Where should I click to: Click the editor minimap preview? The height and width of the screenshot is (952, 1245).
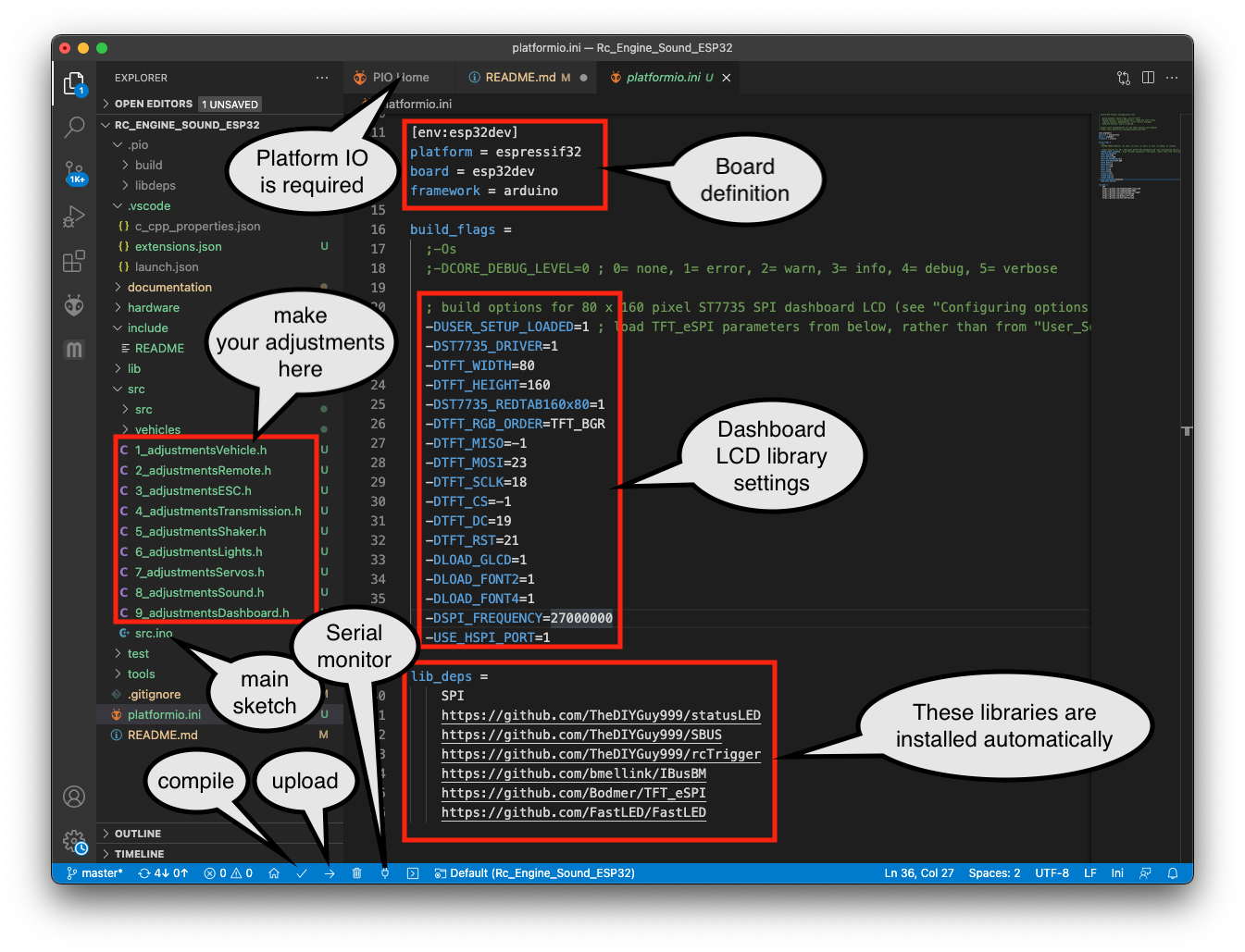[x=1139, y=155]
